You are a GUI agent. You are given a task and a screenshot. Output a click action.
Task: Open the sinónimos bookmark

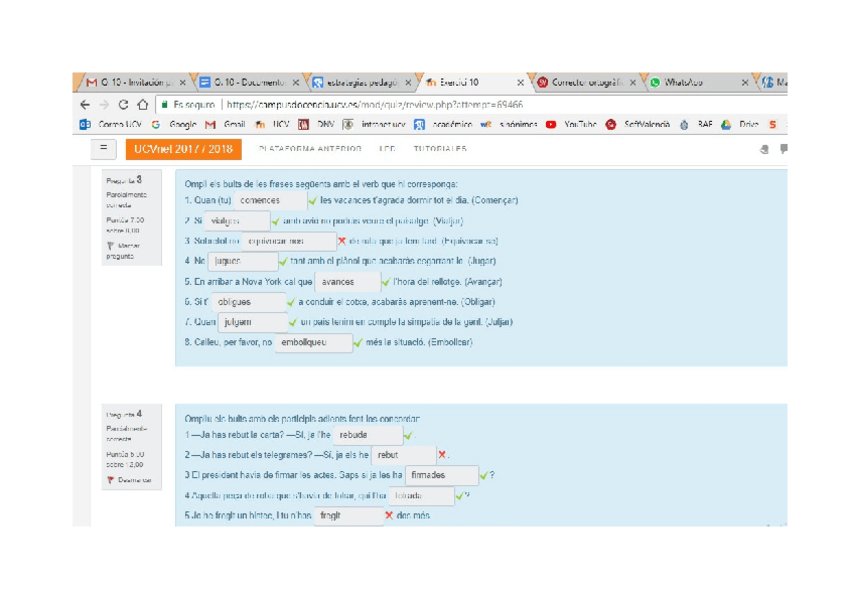point(509,124)
